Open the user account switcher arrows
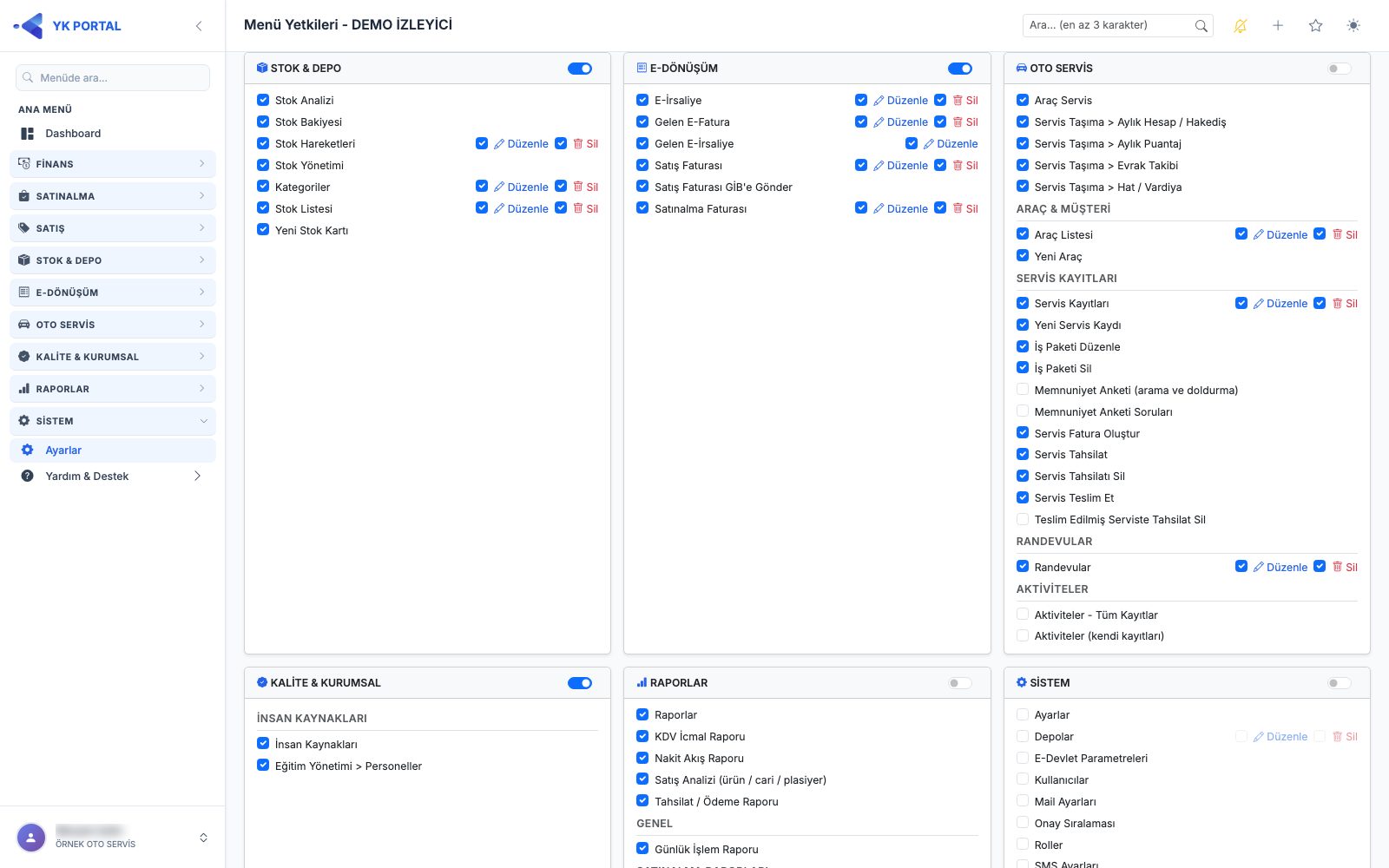 tap(203, 838)
